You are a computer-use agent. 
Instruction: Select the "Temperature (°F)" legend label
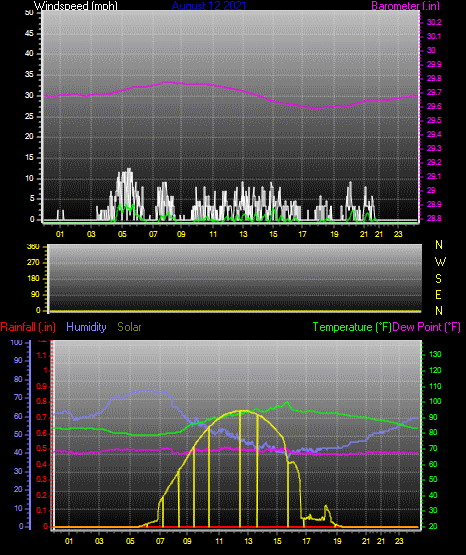pyautogui.click(x=352, y=327)
